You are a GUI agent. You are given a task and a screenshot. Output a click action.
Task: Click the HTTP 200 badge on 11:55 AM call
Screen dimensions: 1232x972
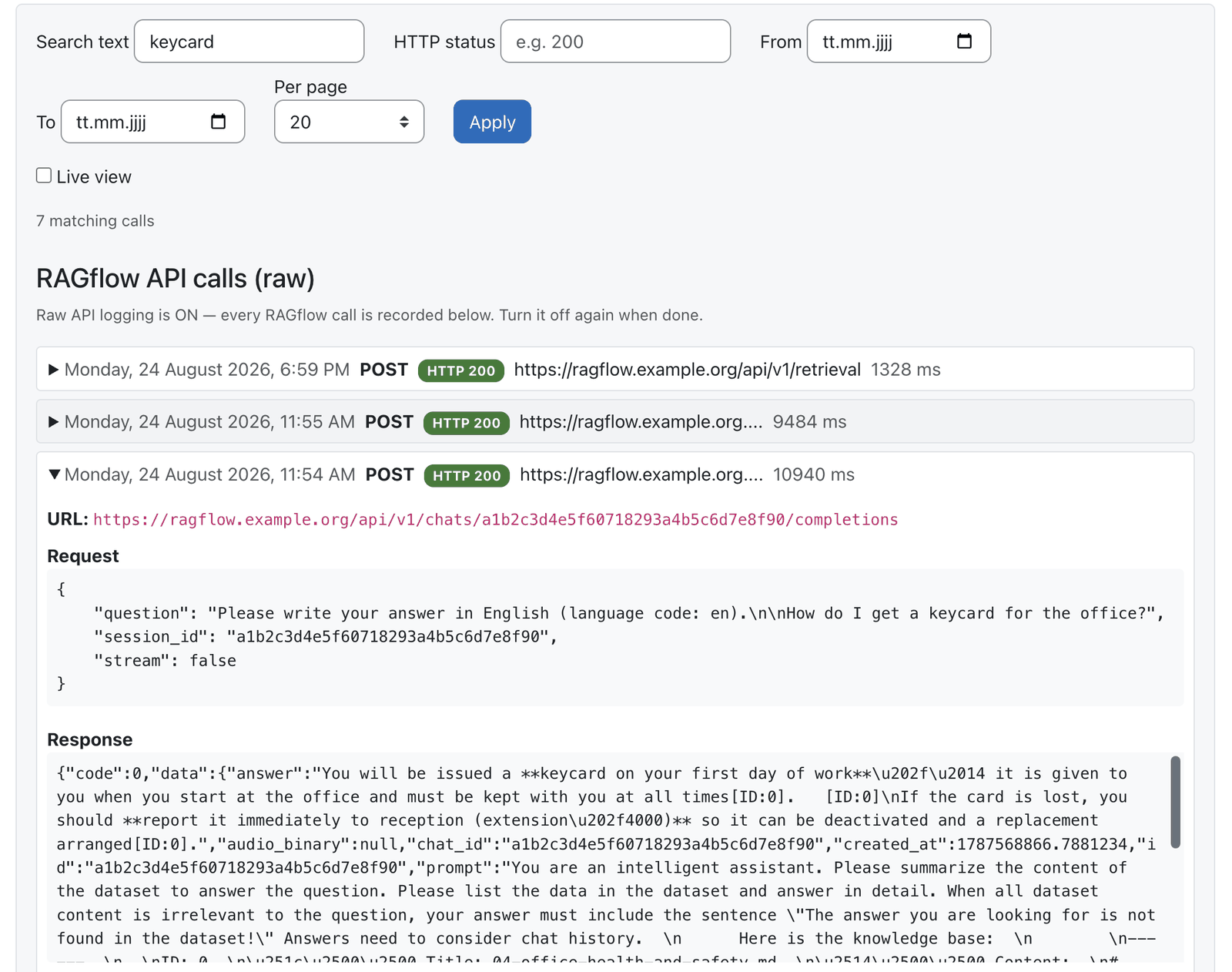point(466,423)
